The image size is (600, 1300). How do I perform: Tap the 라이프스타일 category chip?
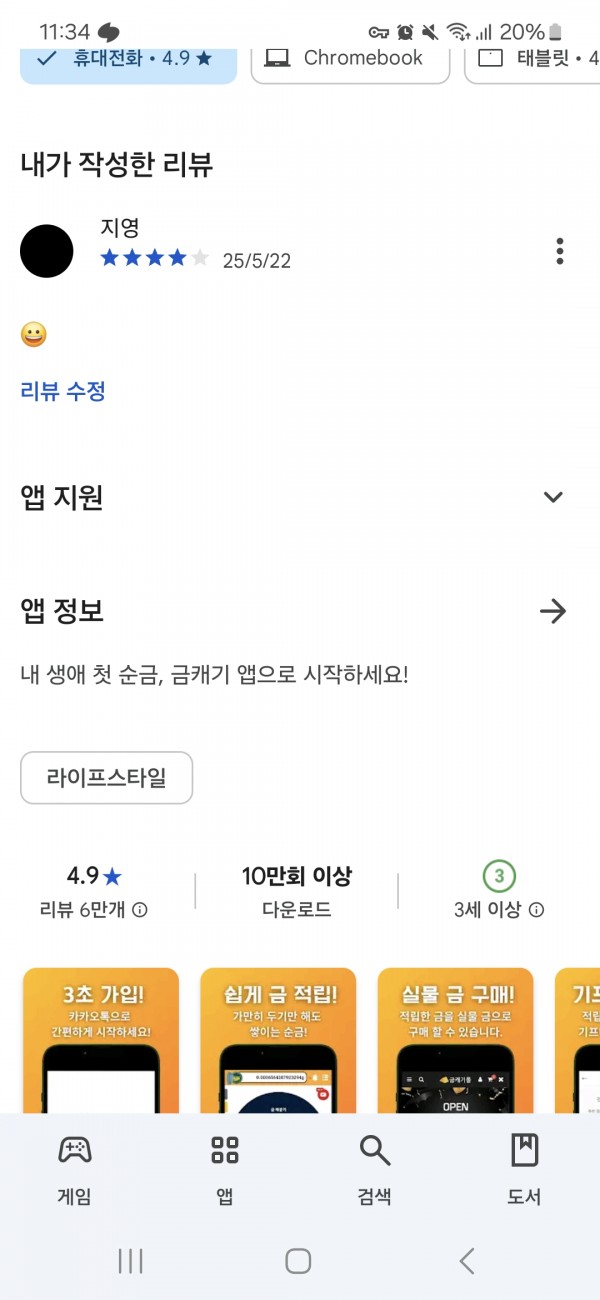[x=106, y=778]
